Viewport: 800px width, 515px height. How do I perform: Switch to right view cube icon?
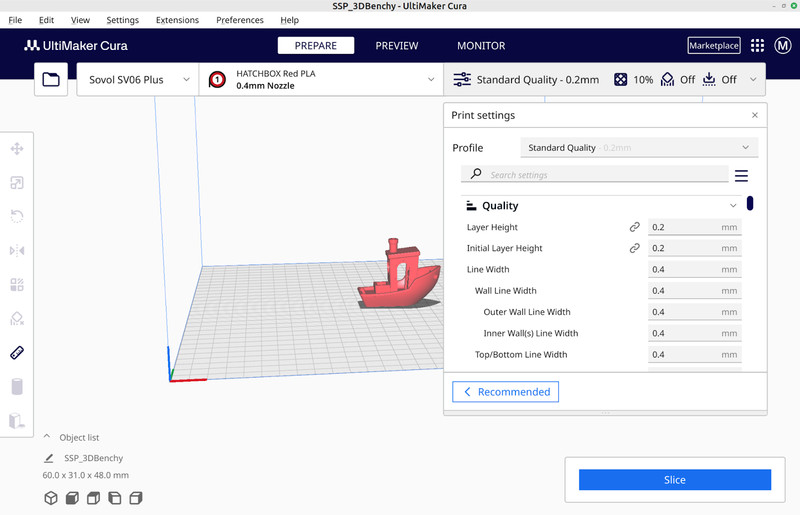[x=136, y=498]
